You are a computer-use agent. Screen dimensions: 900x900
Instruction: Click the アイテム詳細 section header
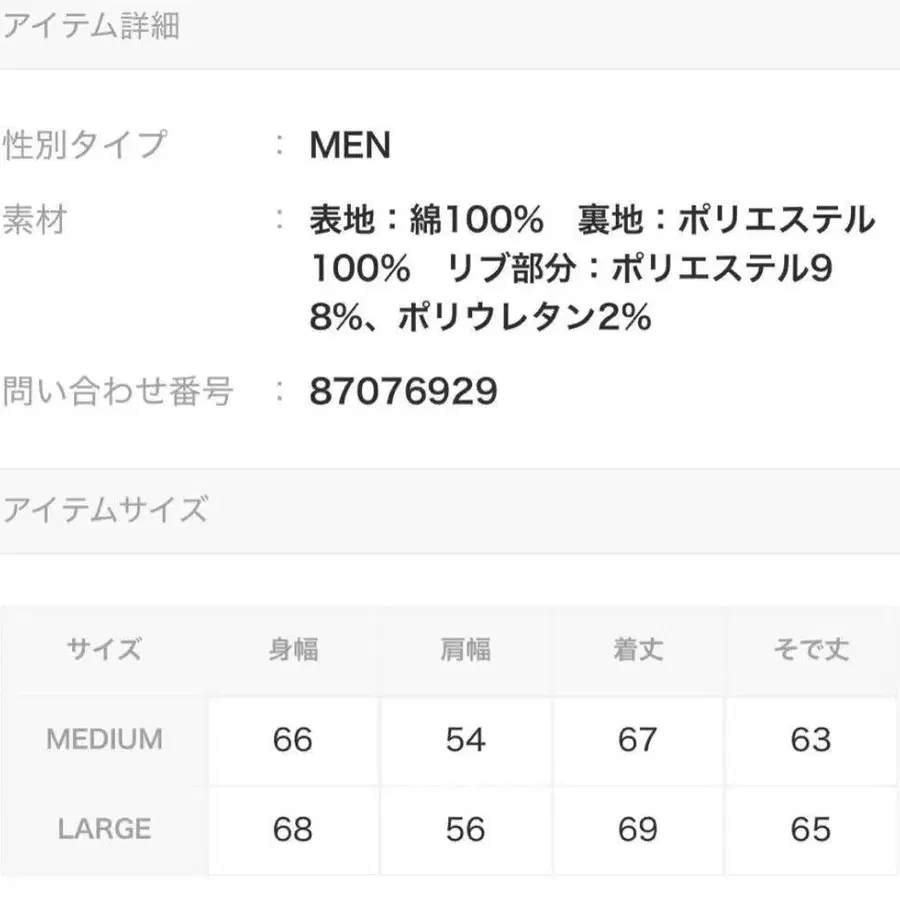(x=91, y=27)
